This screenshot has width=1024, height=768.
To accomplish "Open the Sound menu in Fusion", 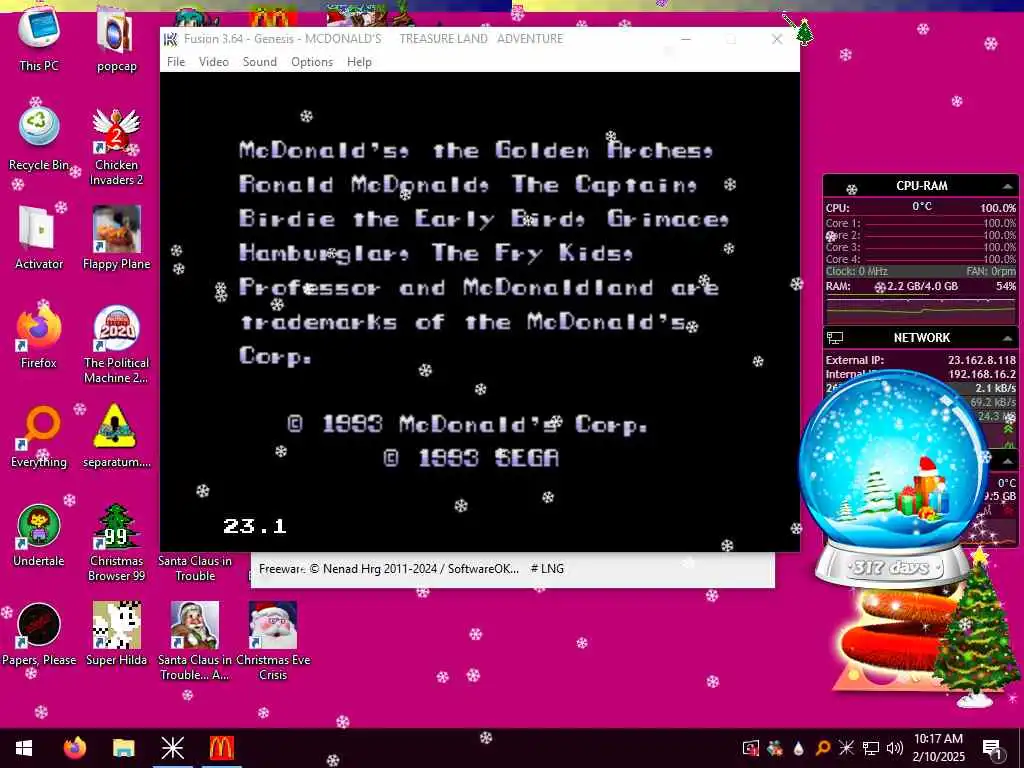I will [260, 62].
